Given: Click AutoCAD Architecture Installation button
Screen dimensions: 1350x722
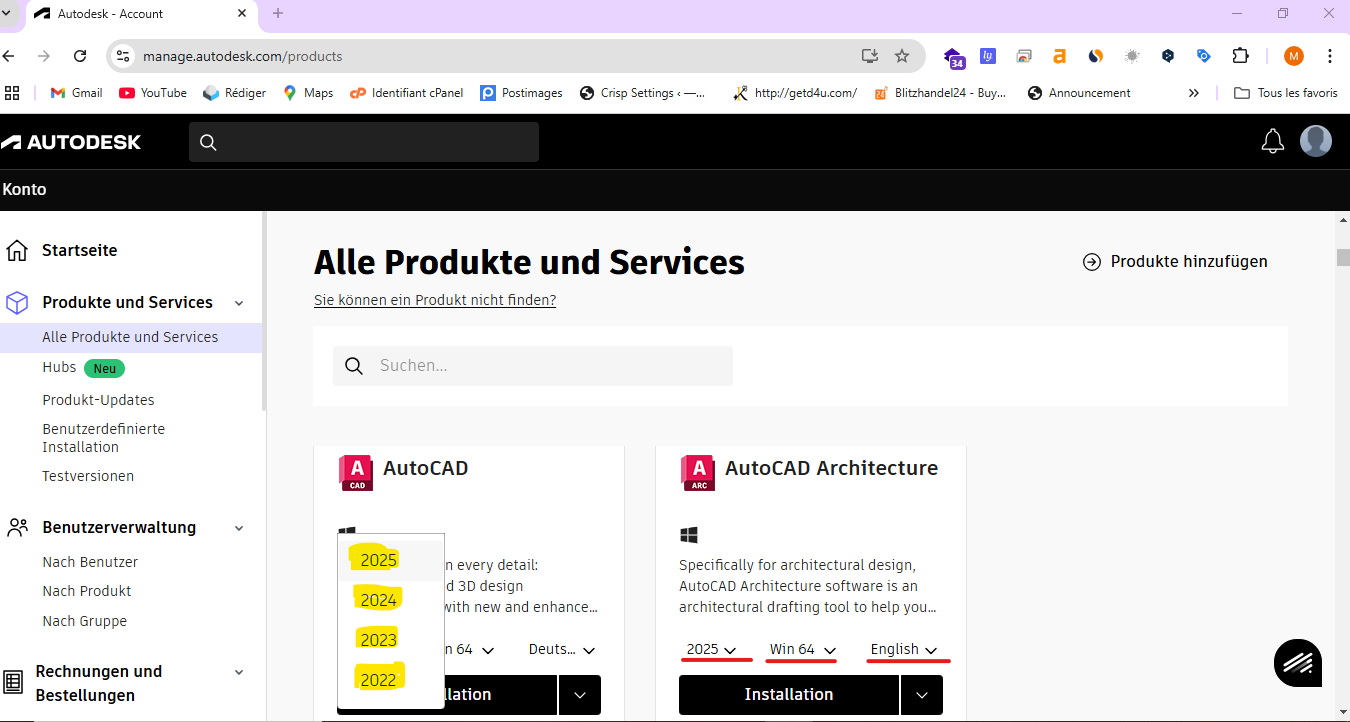Looking at the screenshot, I should [788, 694].
